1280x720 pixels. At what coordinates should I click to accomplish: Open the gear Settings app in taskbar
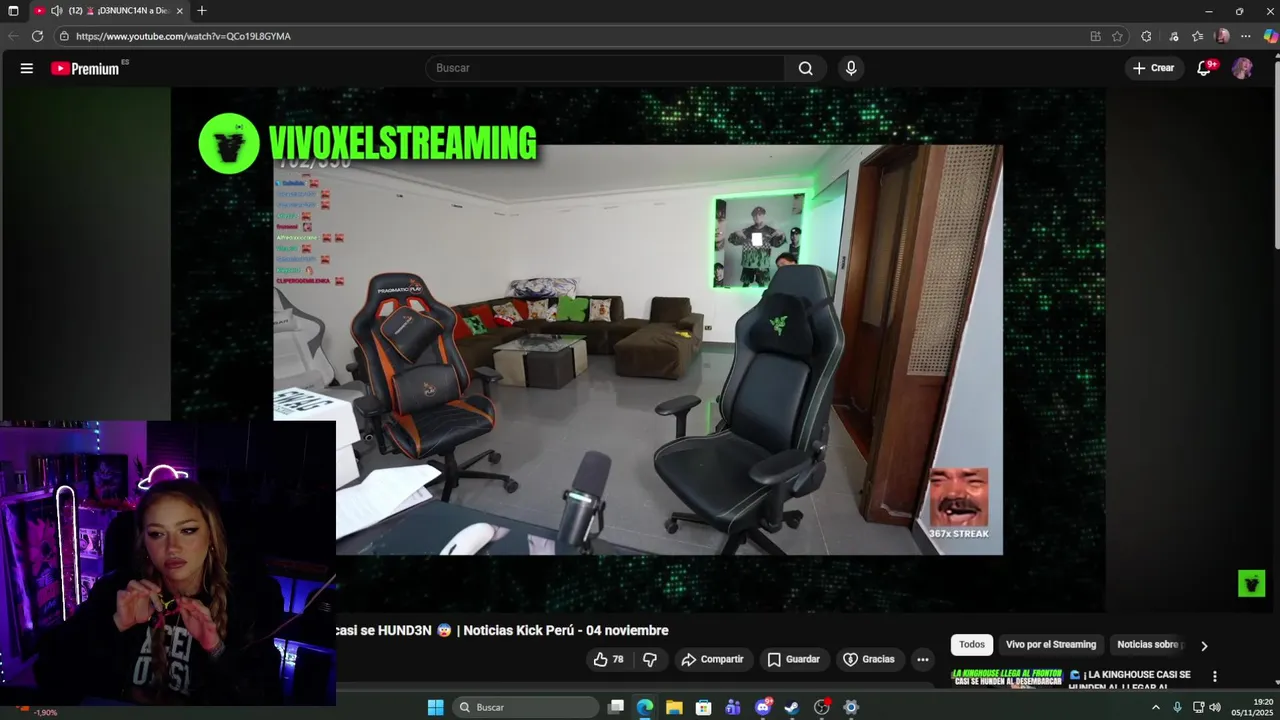851,707
